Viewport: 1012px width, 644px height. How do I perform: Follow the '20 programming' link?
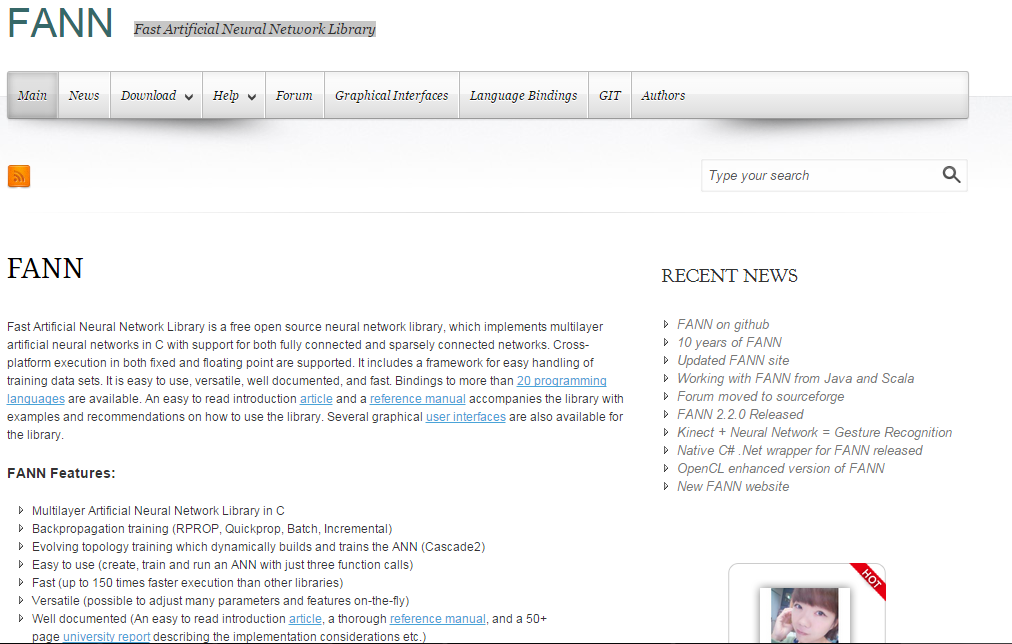click(x=562, y=381)
